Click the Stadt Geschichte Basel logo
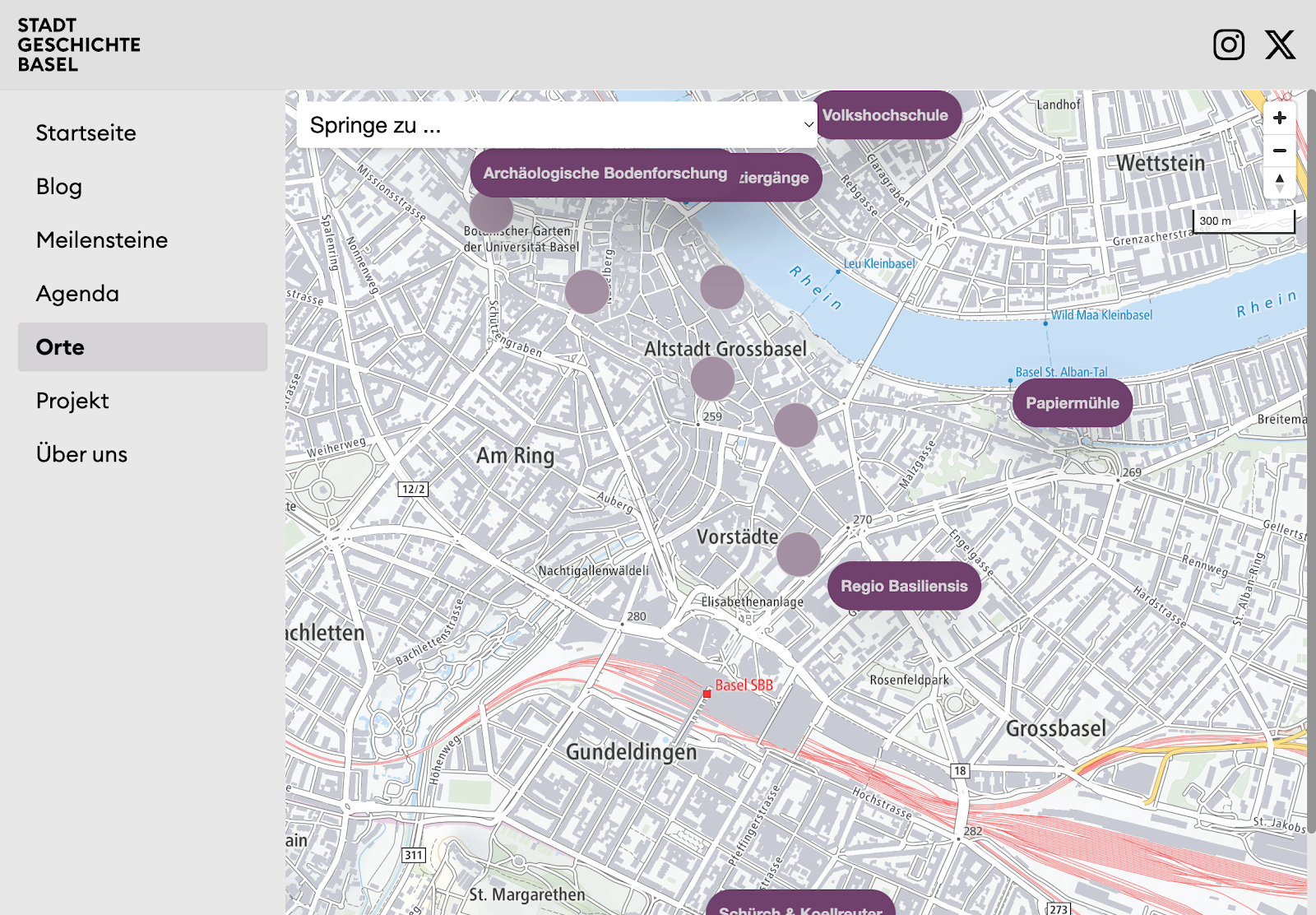Screen dimensions: 1316x915 click(x=79, y=45)
